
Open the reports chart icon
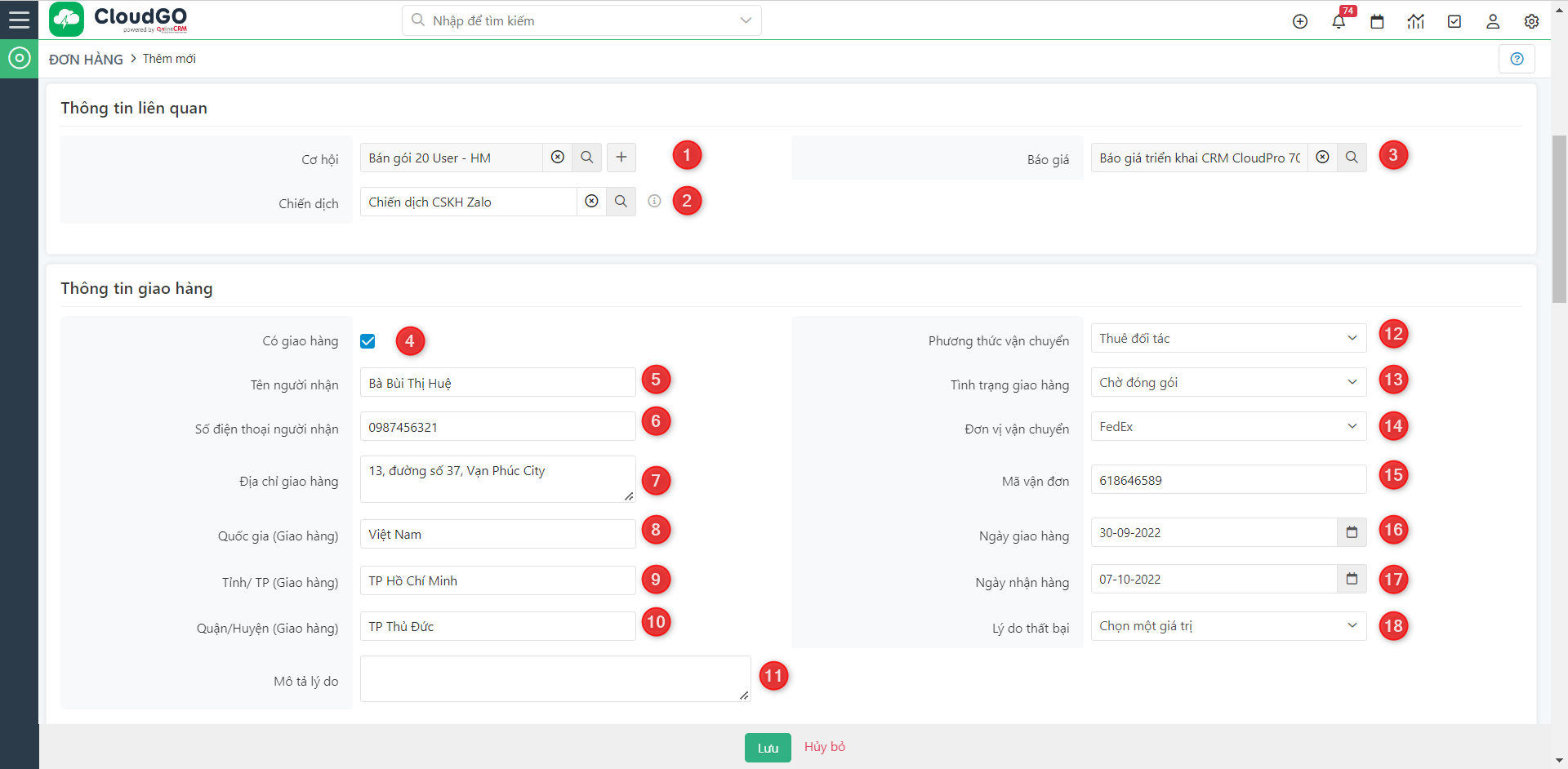tap(1415, 22)
